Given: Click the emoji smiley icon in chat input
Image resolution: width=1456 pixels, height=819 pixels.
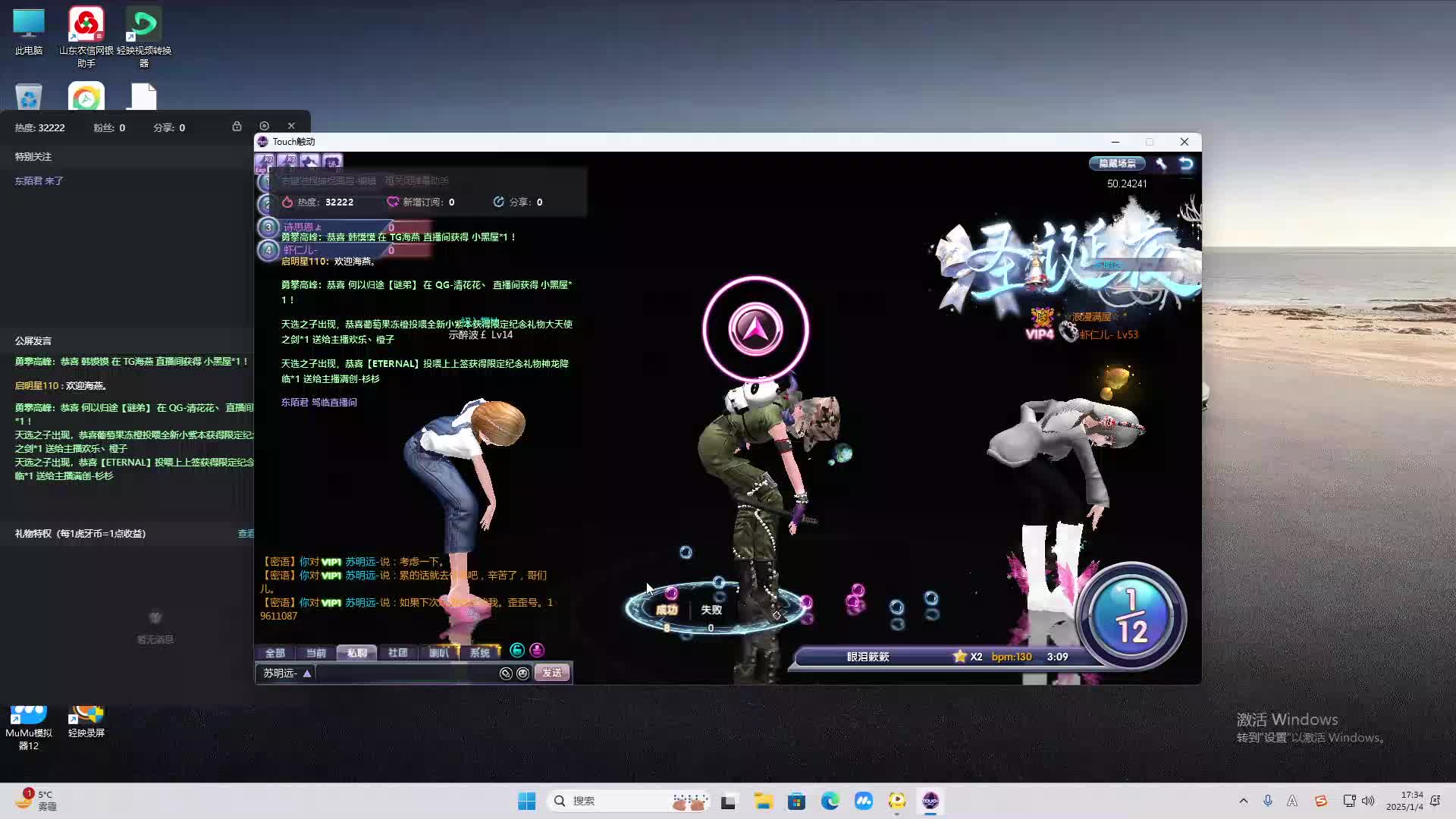Looking at the screenshot, I should pyautogui.click(x=522, y=673).
